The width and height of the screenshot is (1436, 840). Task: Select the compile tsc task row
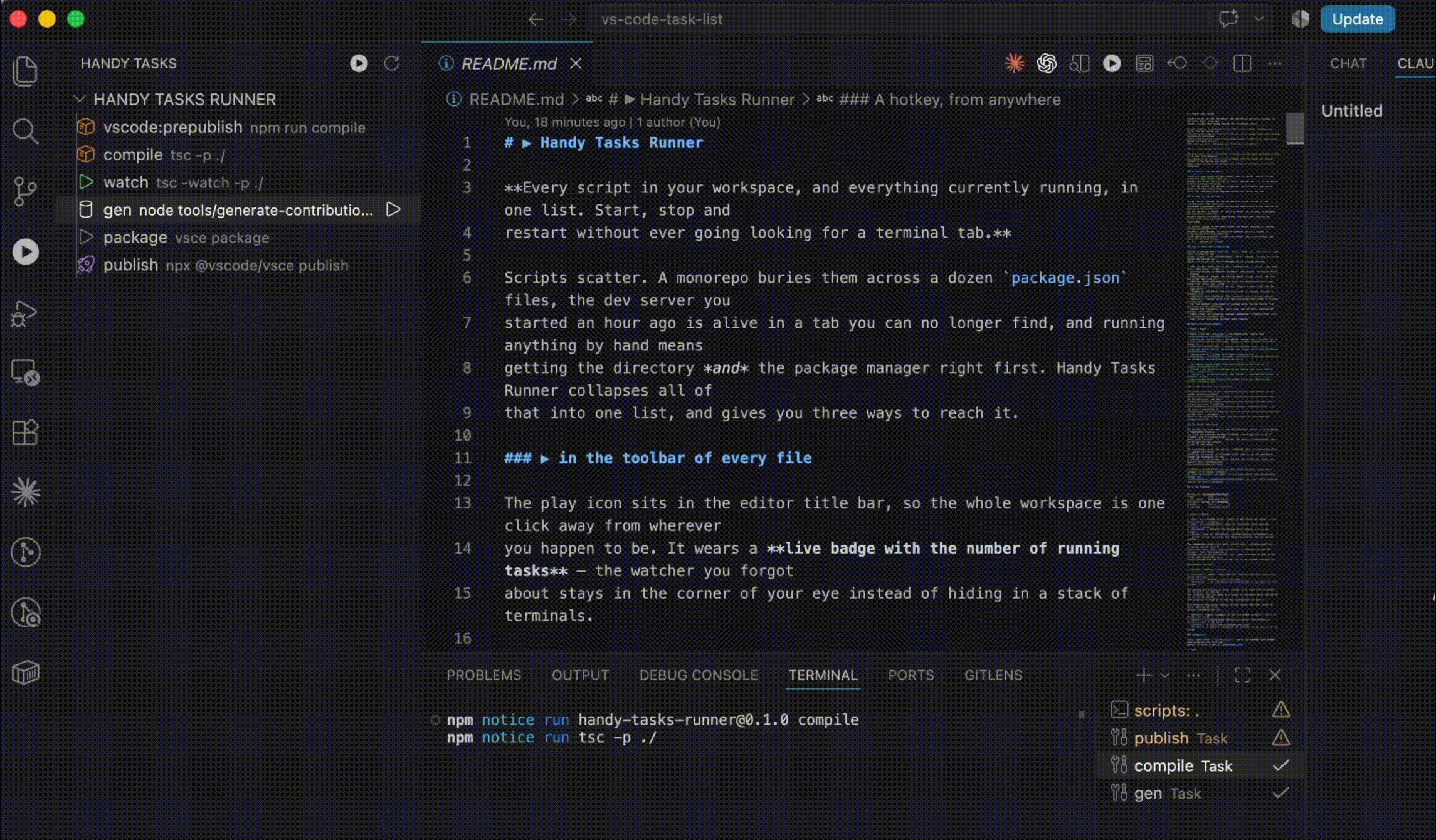[238, 155]
